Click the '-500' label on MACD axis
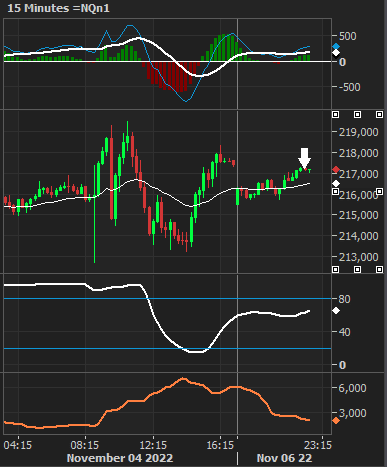The height and width of the screenshot is (467, 387). [350, 87]
